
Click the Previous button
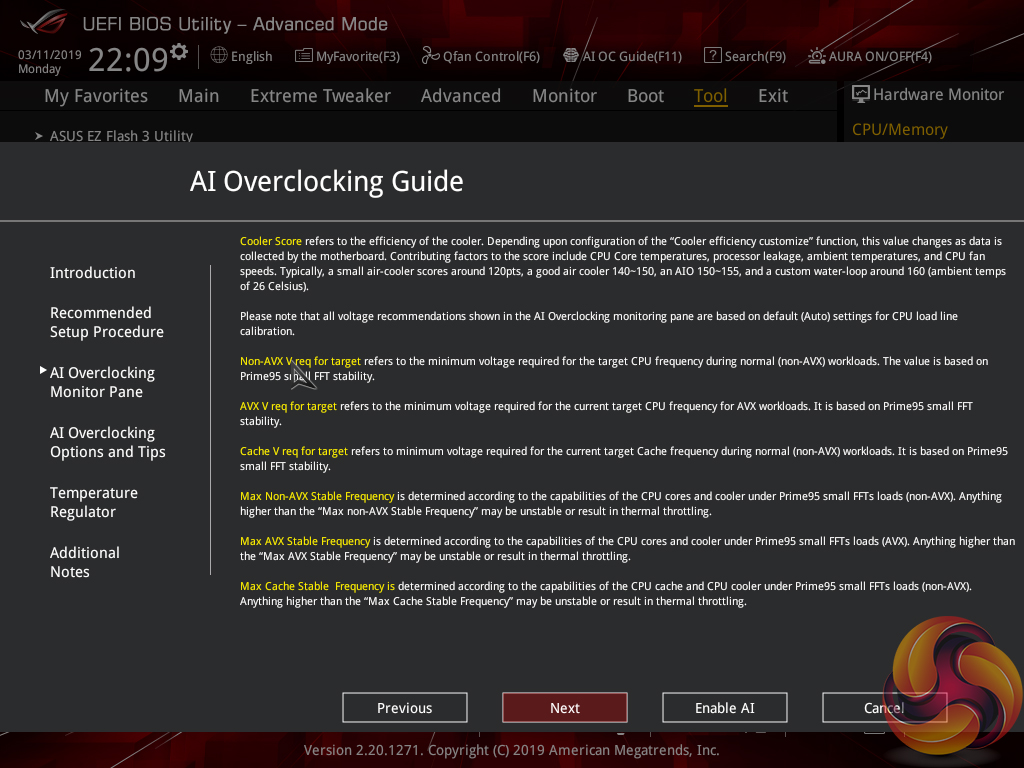(405, 708)
